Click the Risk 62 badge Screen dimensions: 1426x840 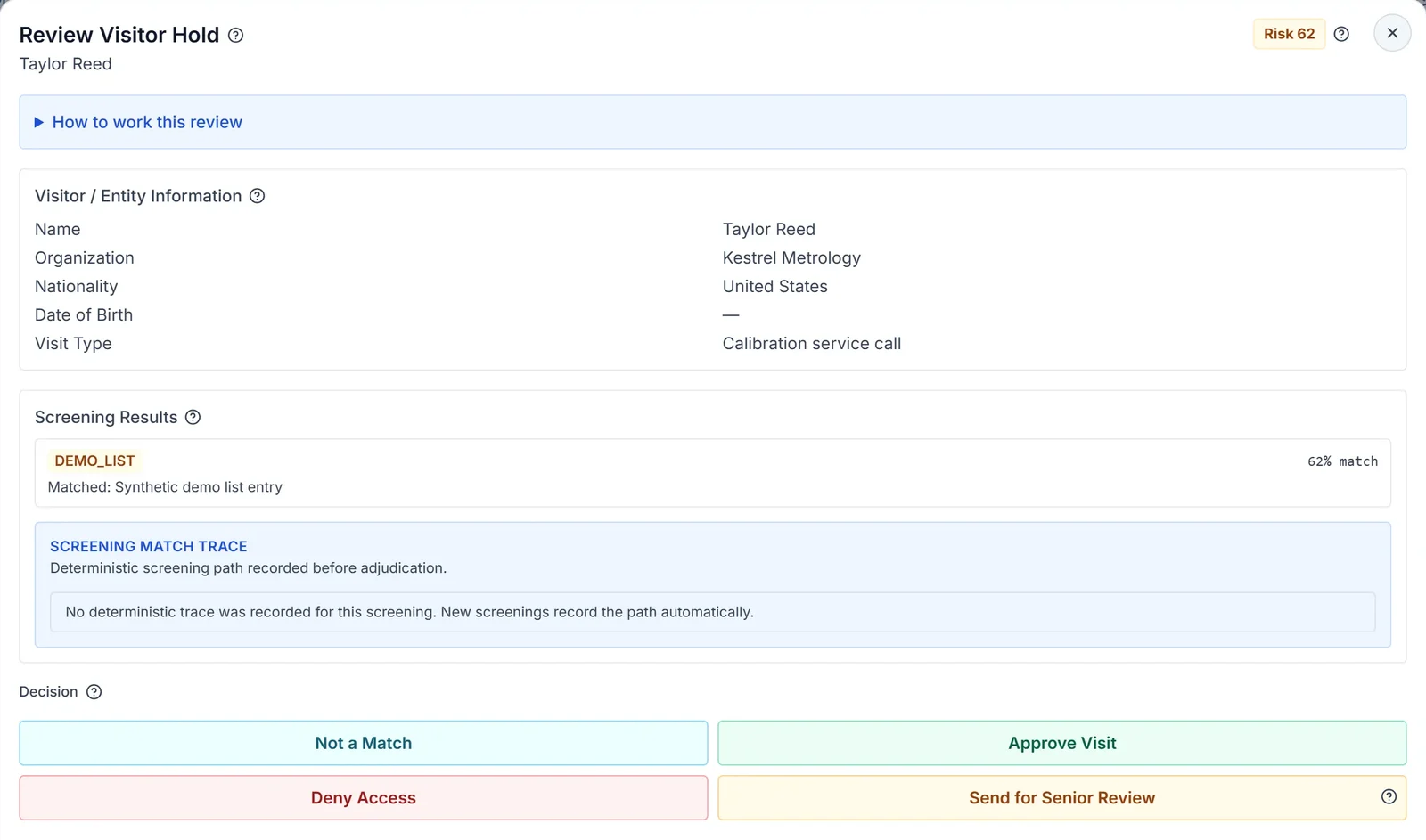[x=1289, y=34]
